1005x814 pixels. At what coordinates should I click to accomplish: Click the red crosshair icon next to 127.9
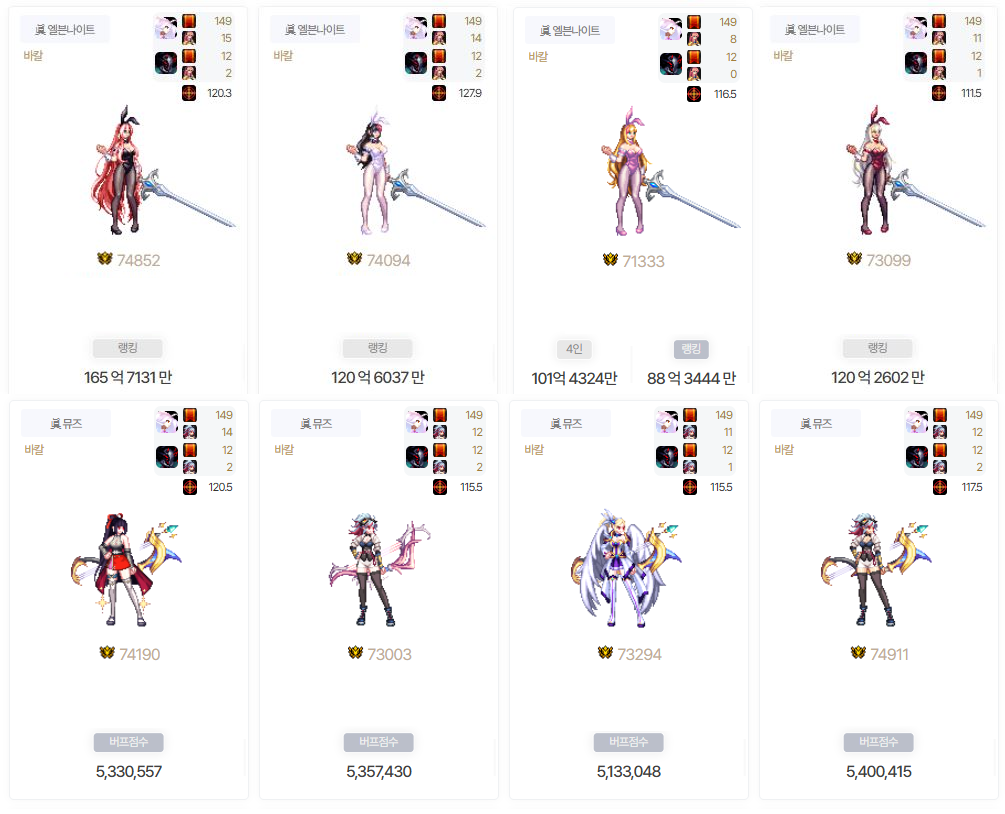click(x=439, y=93)
